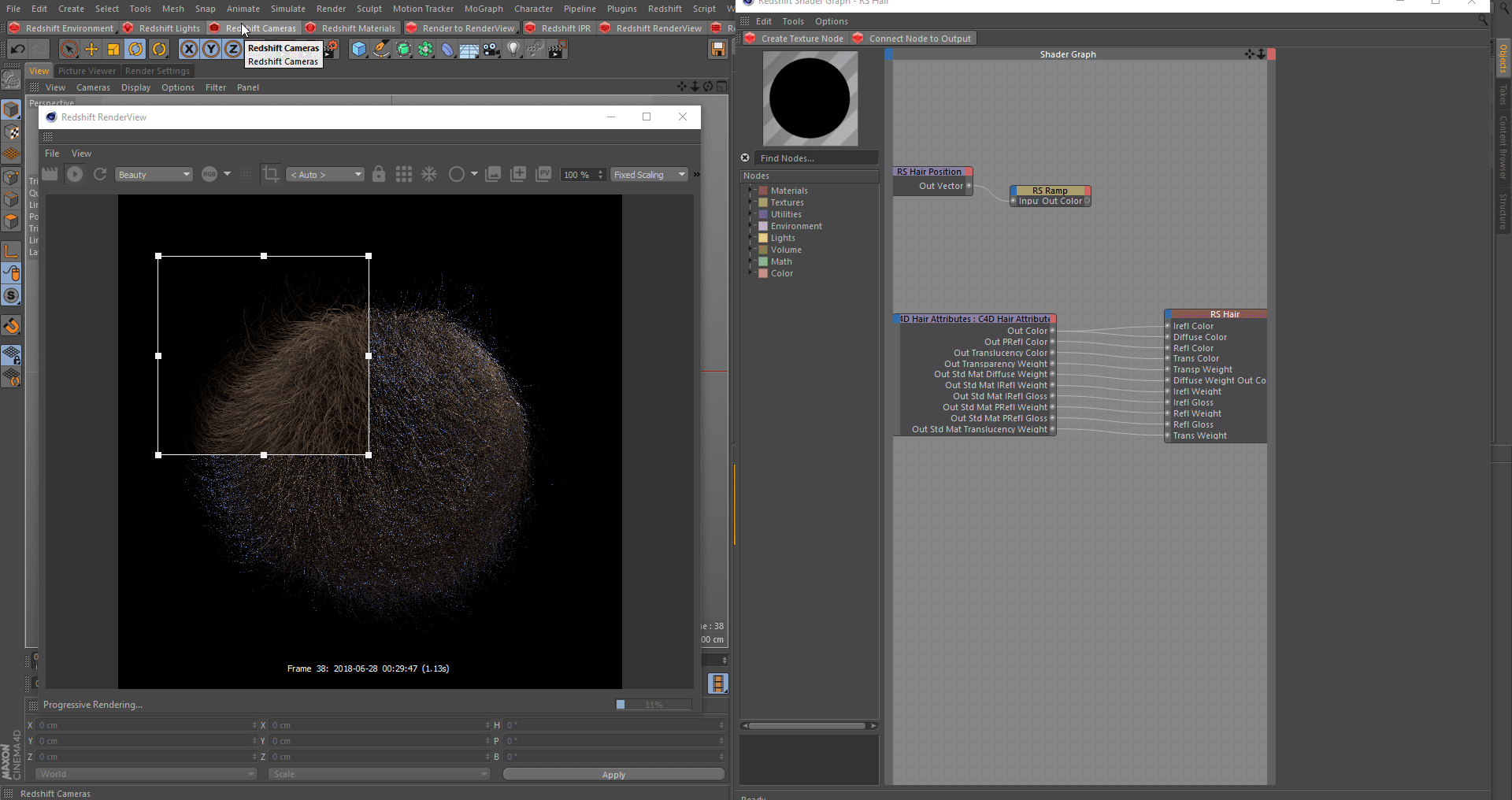
Task: Click the refresh render icon in RenderView
Action: (100, 174)
